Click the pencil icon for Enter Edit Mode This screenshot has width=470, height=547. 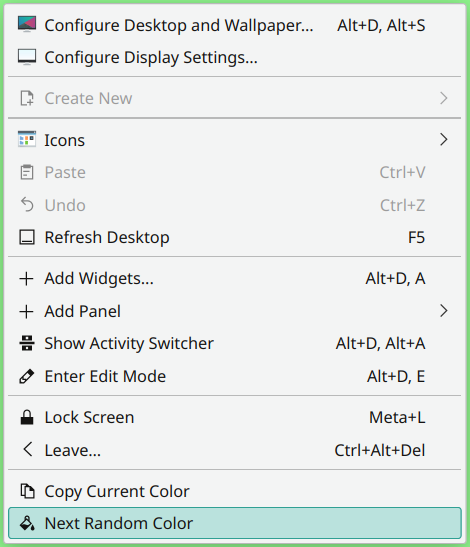(x=27, y=376)
